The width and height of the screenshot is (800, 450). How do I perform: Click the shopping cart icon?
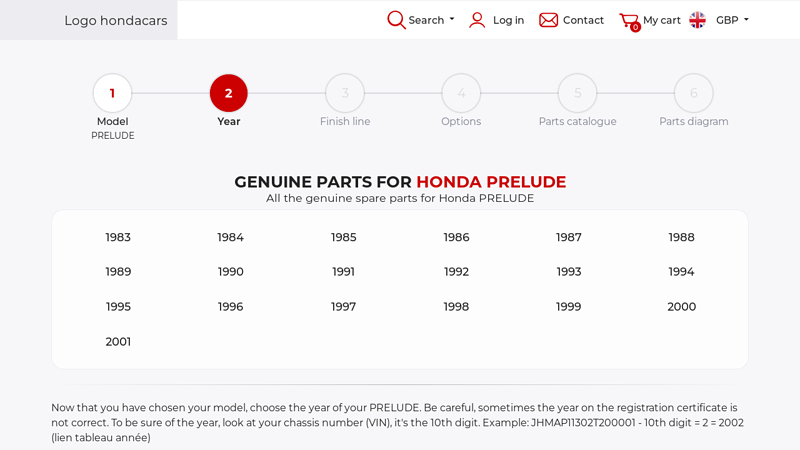629,20
